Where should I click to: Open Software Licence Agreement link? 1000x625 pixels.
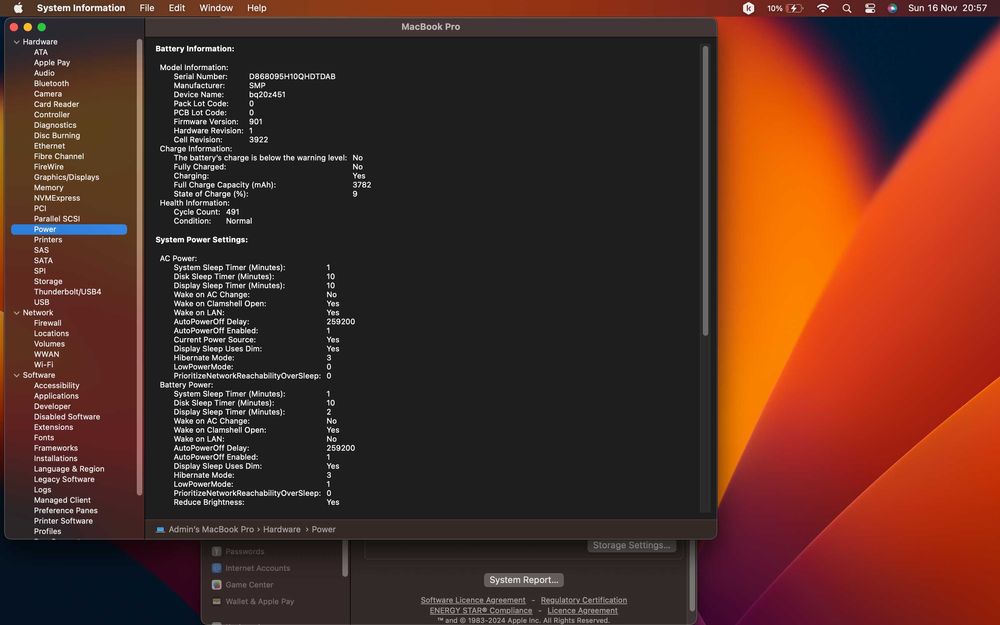(x=473, y=600)
